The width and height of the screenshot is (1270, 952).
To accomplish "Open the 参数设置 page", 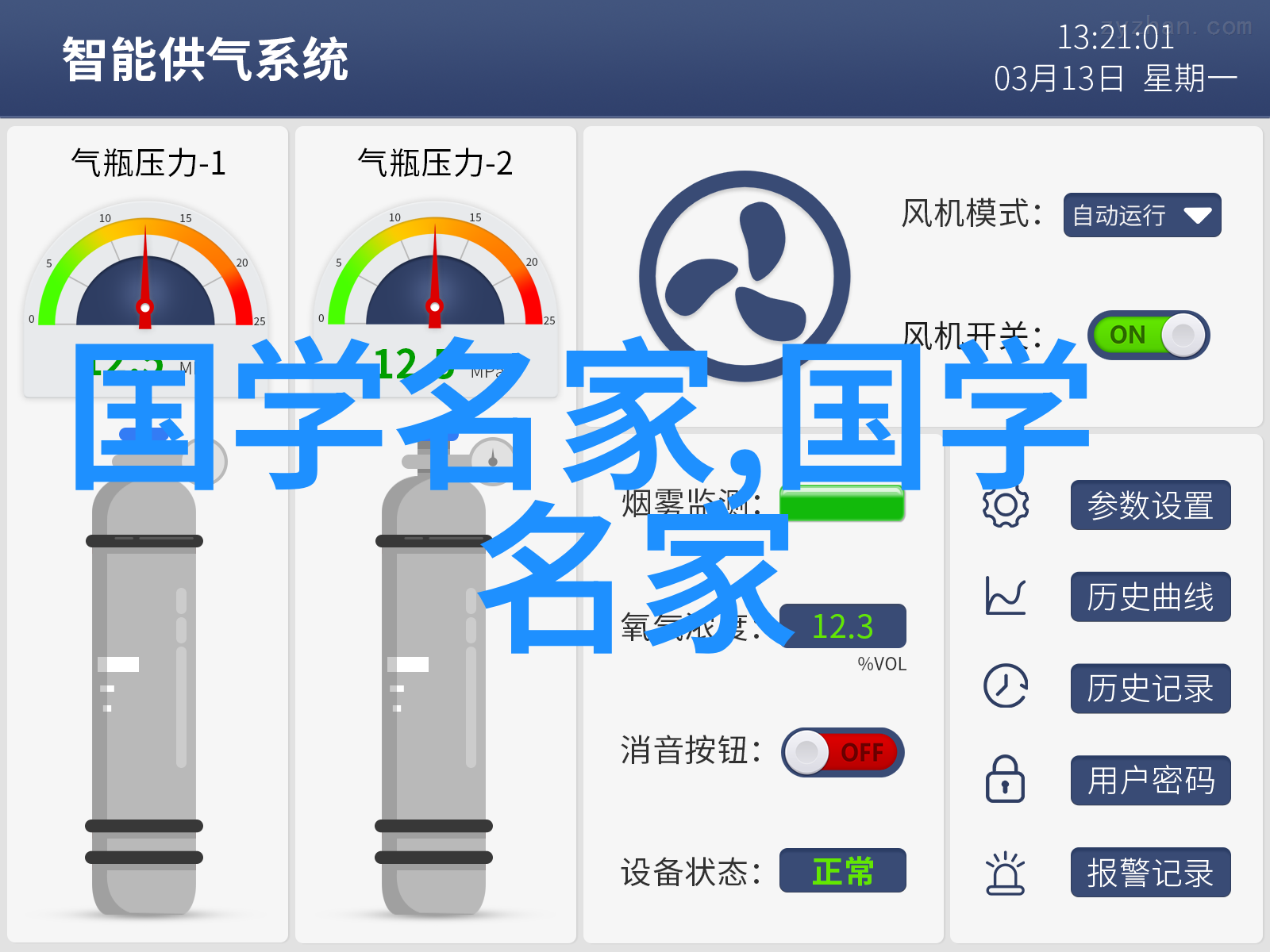I will (x=1151, y=505).
